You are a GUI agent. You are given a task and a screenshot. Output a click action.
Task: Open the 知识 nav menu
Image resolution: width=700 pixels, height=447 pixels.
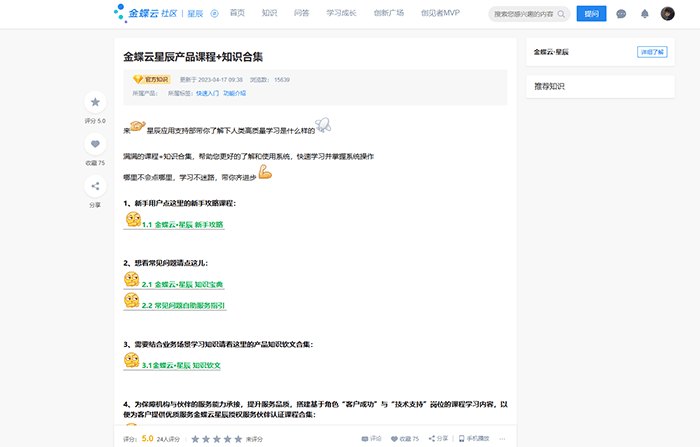[269, 13]
